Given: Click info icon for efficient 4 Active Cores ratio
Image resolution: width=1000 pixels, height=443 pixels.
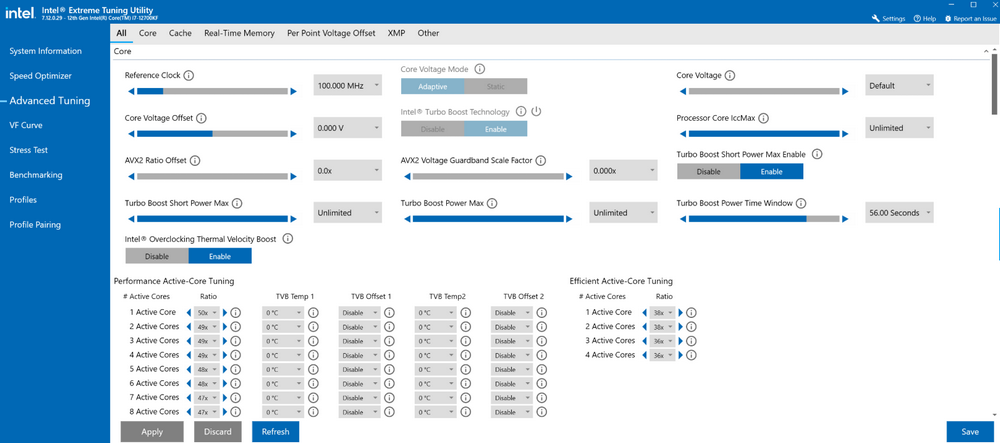Looking at the screenshot, I should click(691, 355).
